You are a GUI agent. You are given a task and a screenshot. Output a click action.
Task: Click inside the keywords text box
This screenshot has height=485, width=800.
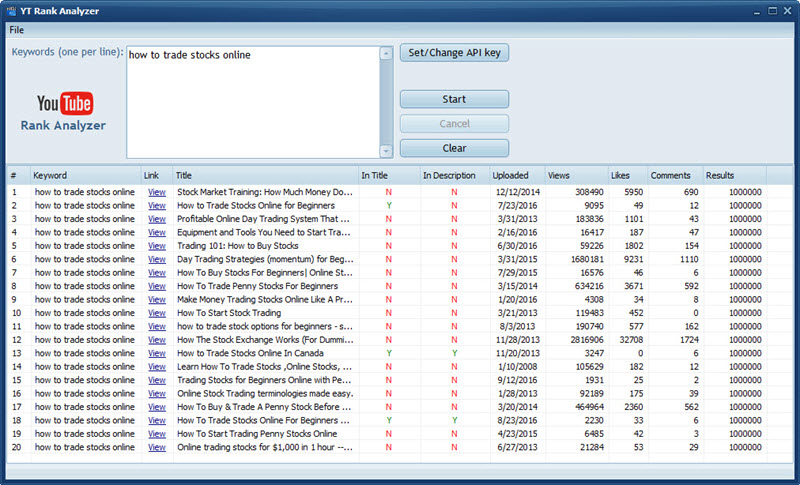coord(252,100)
